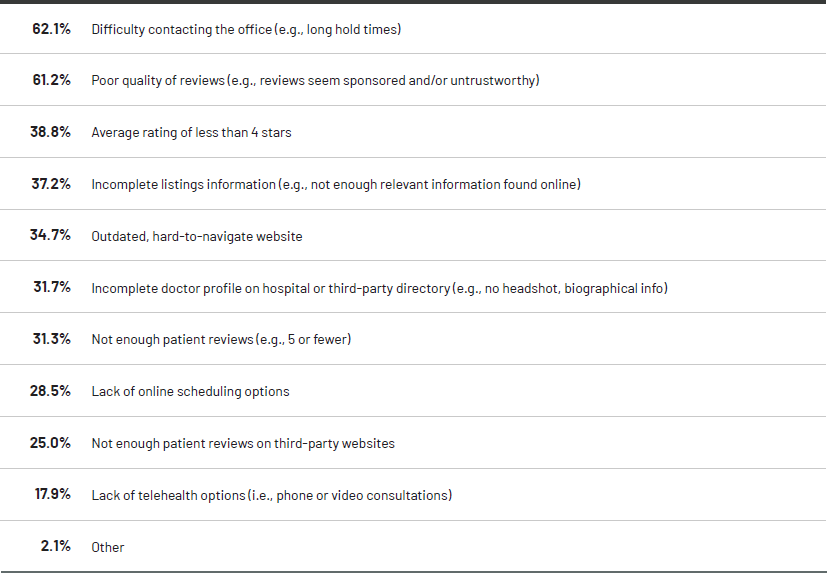Click 'Not enough patient reviews (e.g., 5 or fewer)'
The image size is (827, 573).
(221, 340)
